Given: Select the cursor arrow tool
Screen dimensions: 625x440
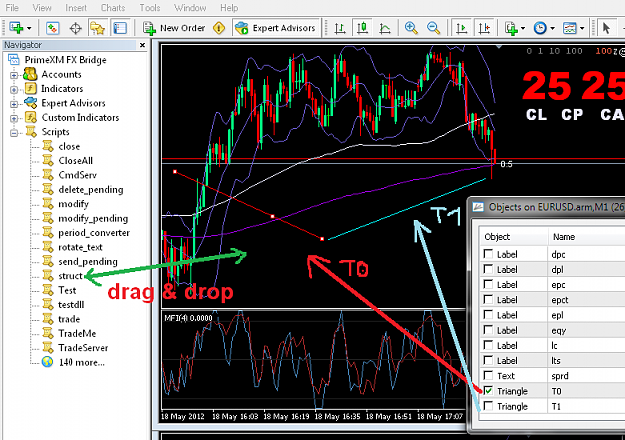Looking at the screenshot, I should click(606, 28).
